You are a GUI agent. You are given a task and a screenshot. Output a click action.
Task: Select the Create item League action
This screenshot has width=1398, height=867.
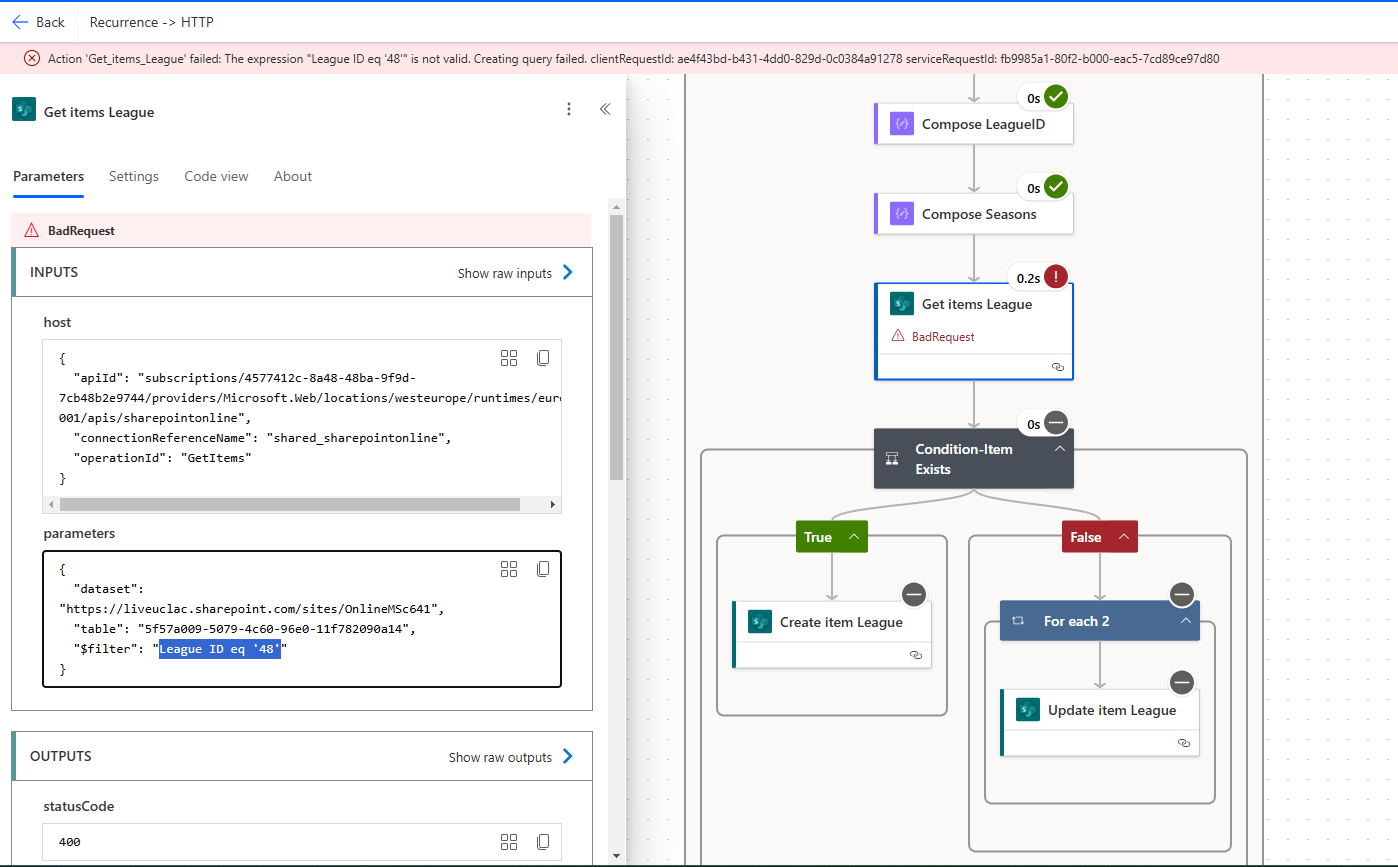point(832,634)
